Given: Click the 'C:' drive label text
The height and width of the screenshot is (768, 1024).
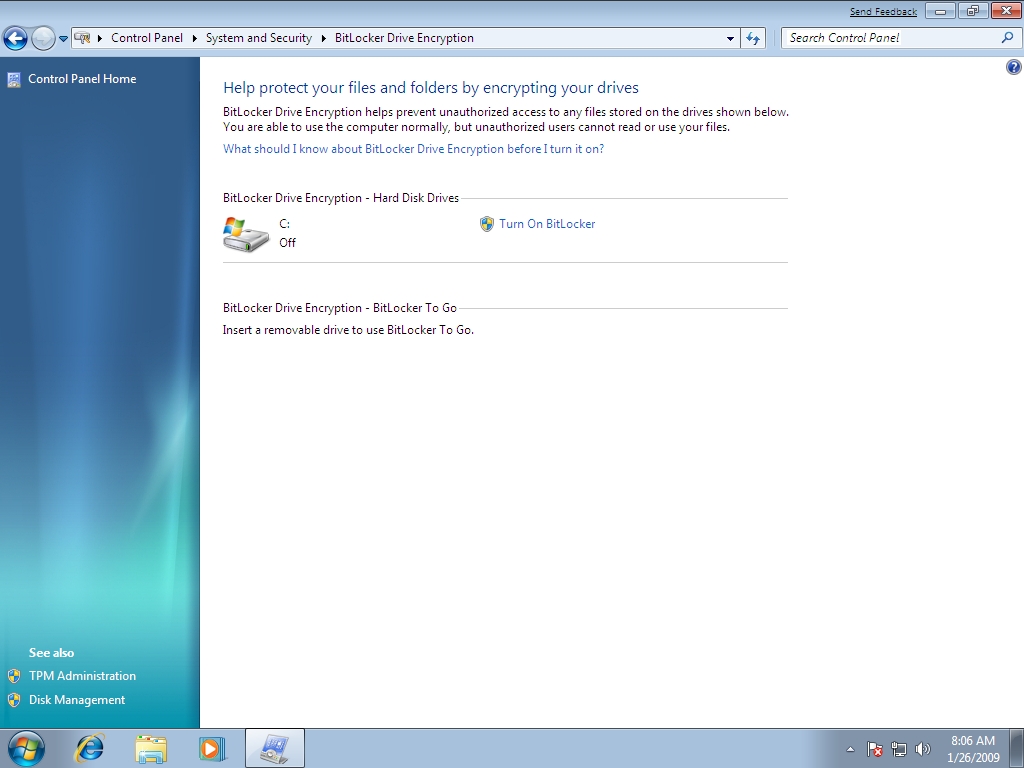Looking at the screenshot, I should 285,224.
